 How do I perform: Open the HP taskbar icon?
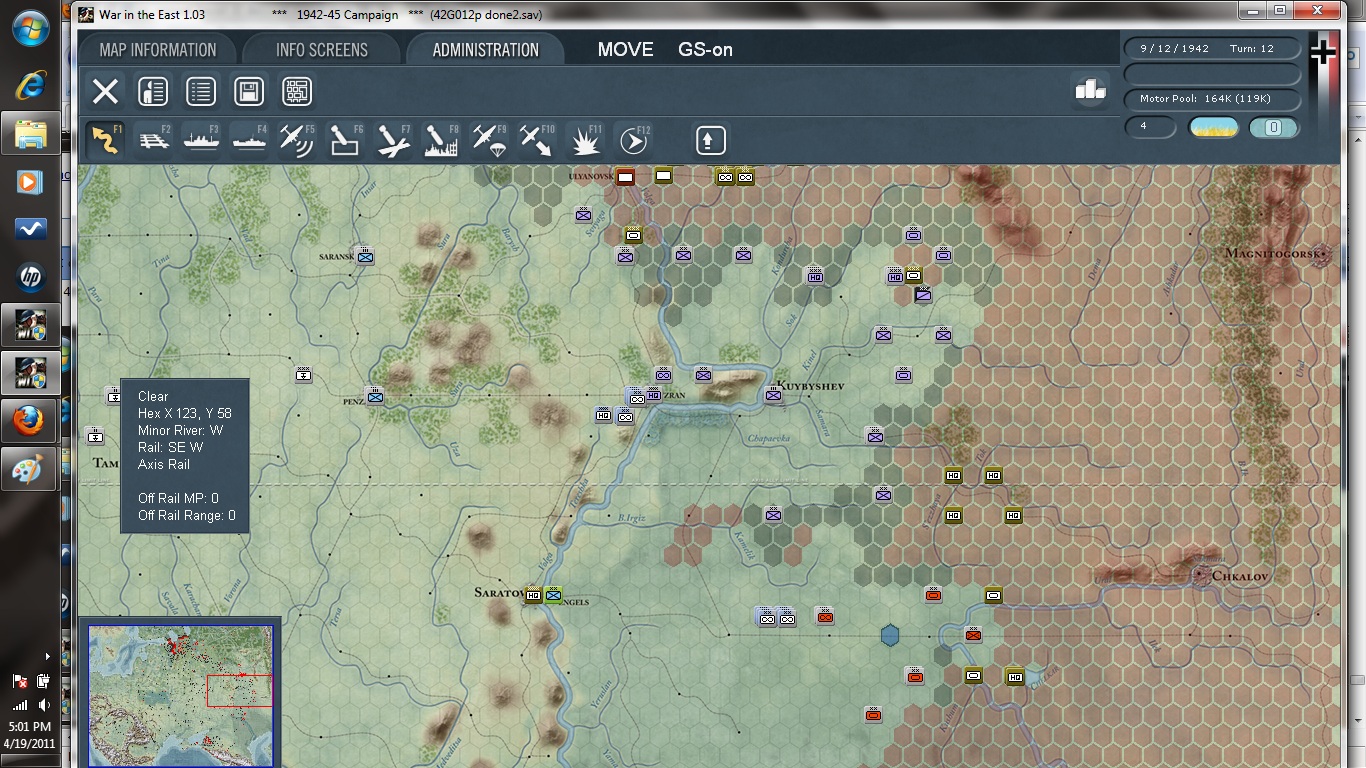[30, 278]
